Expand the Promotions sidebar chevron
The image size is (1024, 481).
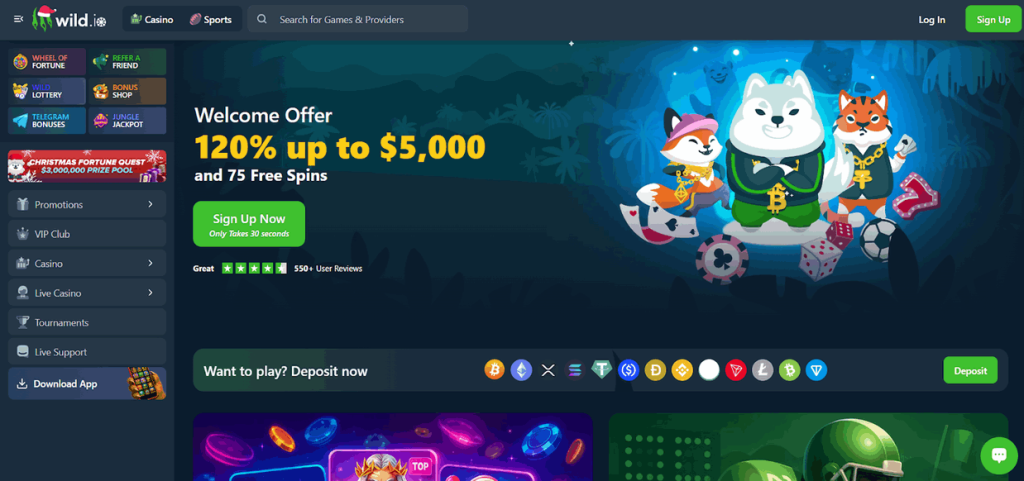pyautogui.click(x=150, y=204)
